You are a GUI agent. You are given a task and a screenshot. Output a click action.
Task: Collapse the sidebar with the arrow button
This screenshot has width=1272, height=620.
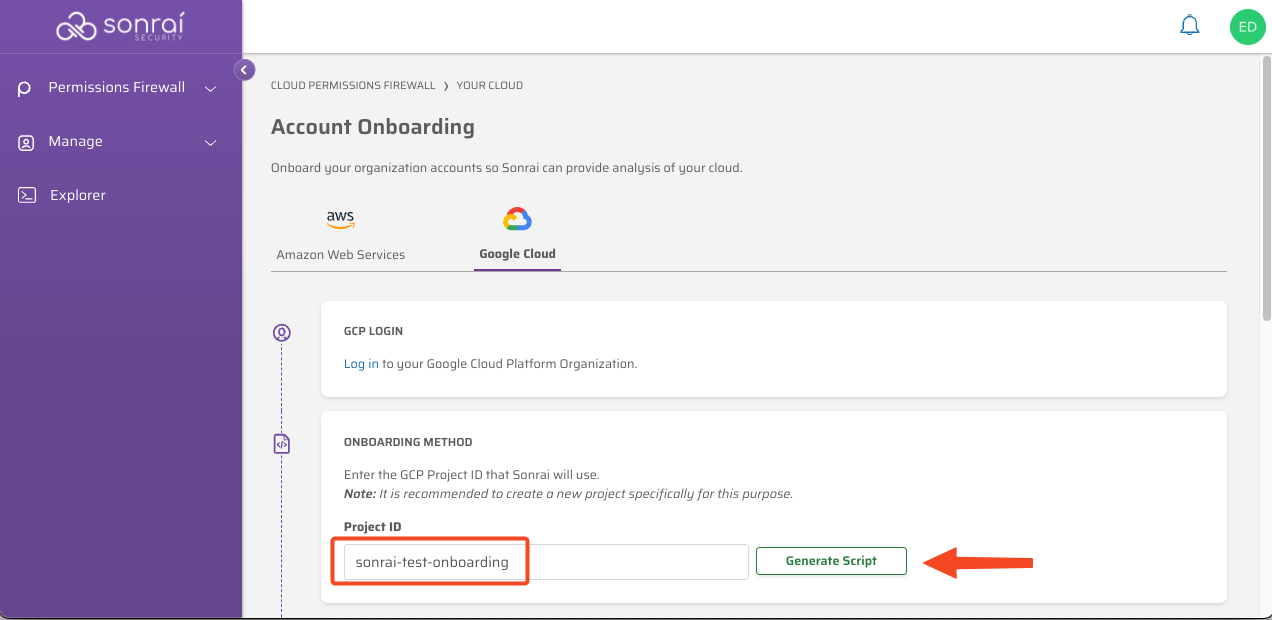(x=243, y=70)
